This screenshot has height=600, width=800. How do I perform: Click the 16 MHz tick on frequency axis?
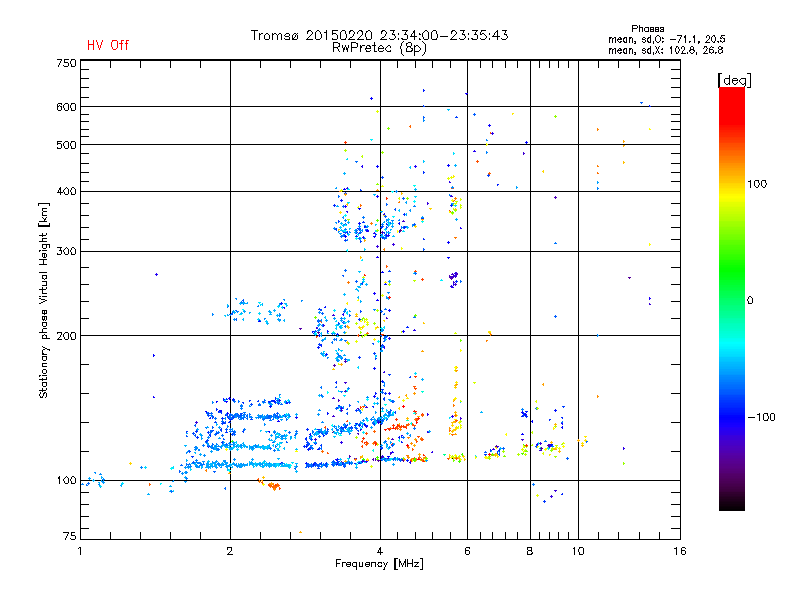tap(679, 550)
